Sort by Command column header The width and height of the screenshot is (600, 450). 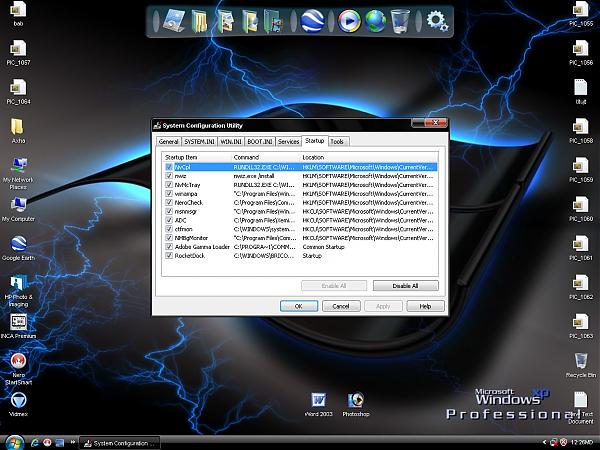pos(266,157)
